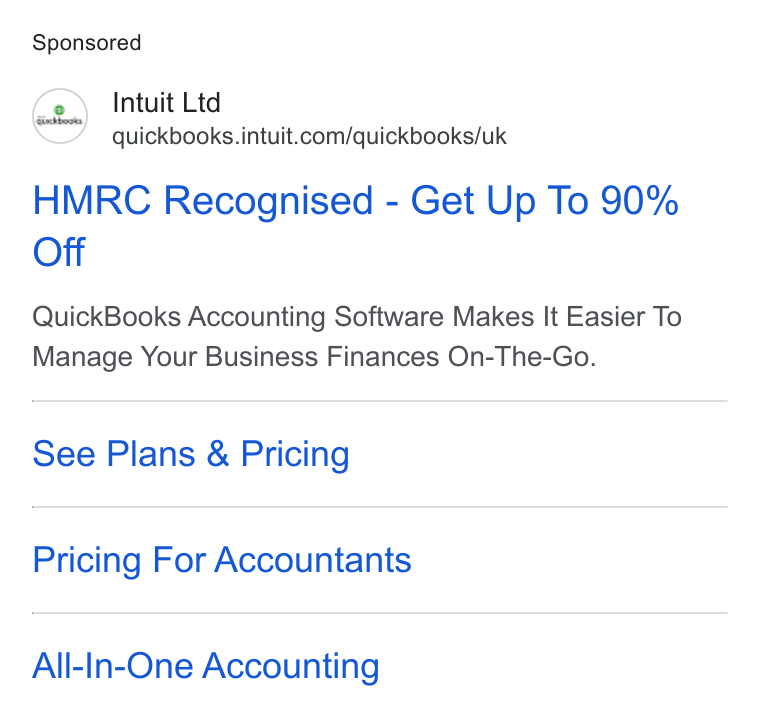This screenshot has height=718, width=760.
Task: Open See Plans & Pricing sitelink
Action: coord(190,454)
